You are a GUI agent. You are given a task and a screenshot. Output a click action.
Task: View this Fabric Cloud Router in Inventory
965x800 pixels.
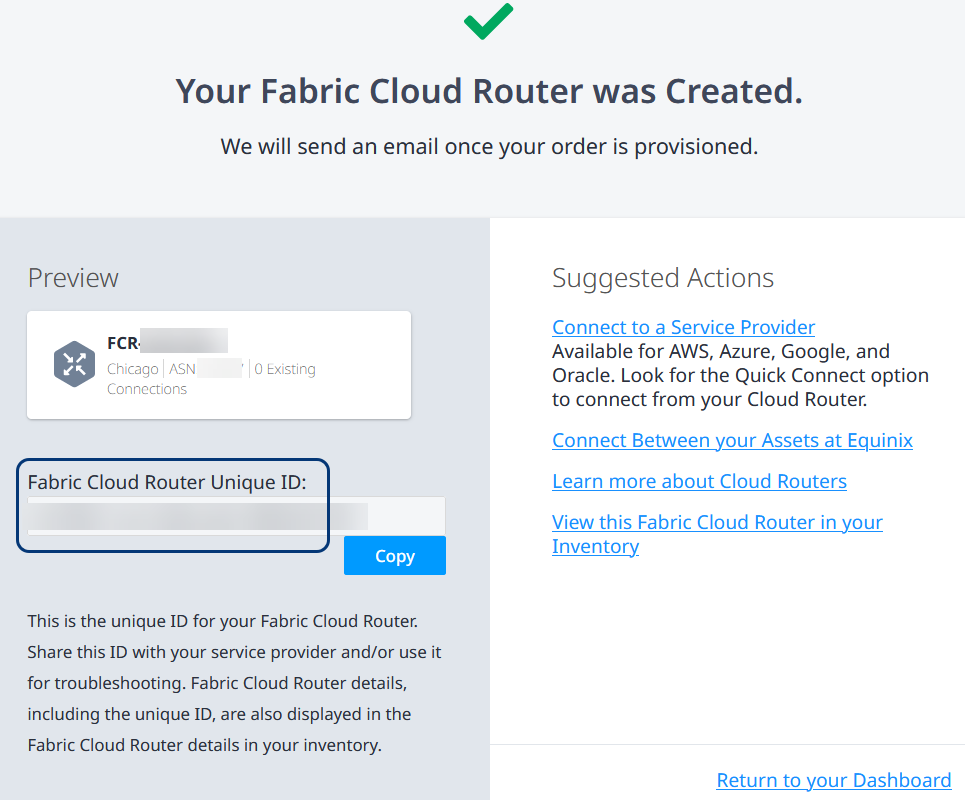coord(717,534)
